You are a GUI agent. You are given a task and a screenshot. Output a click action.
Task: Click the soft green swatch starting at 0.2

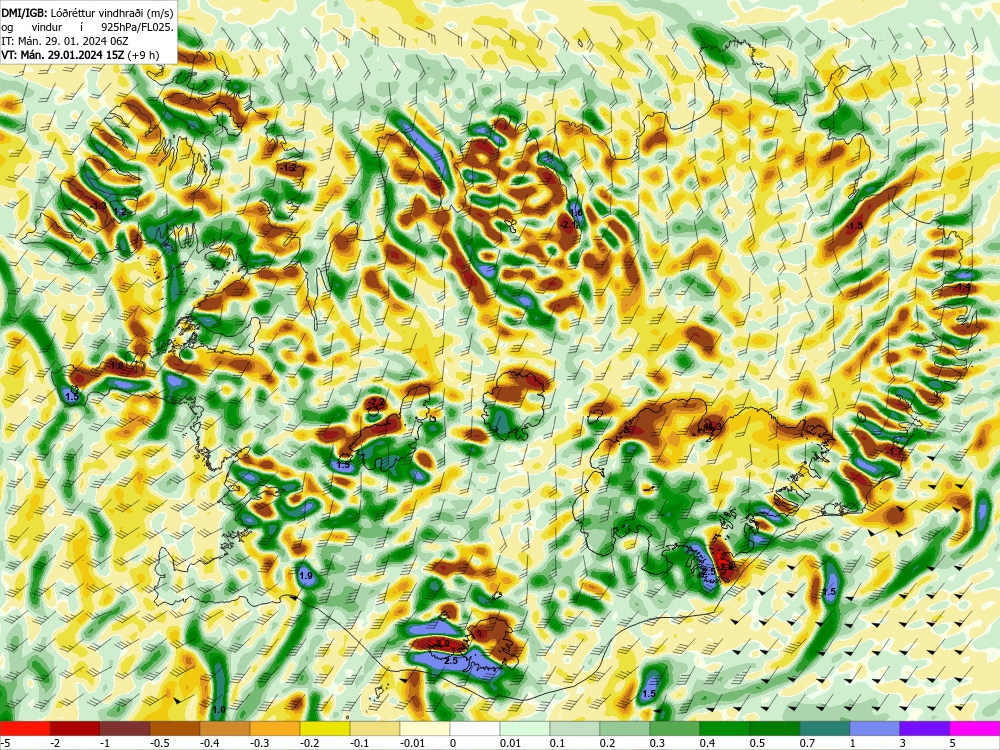(625, 728)
